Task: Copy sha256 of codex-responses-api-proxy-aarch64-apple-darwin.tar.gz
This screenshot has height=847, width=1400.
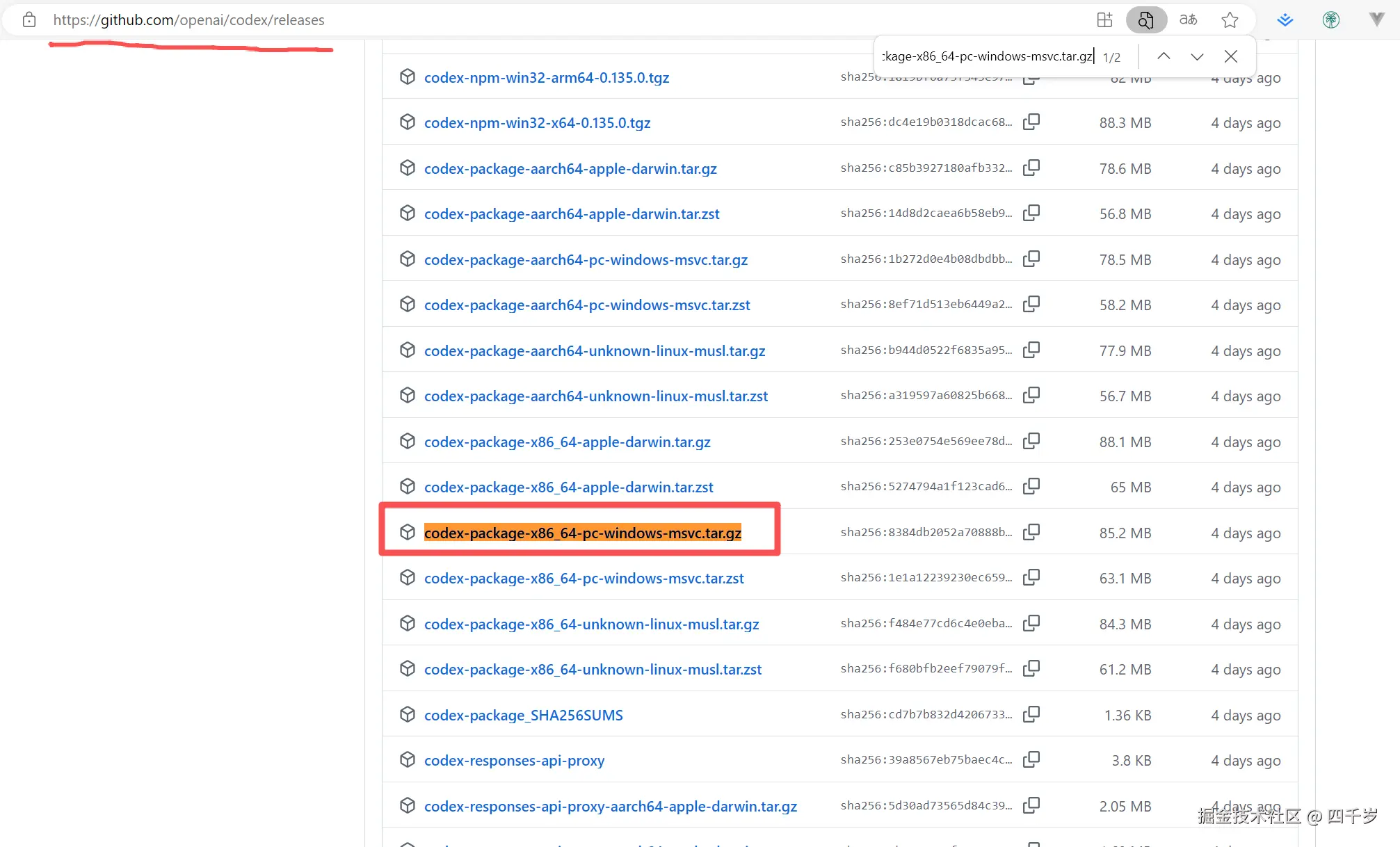Action: point(1031,805)
